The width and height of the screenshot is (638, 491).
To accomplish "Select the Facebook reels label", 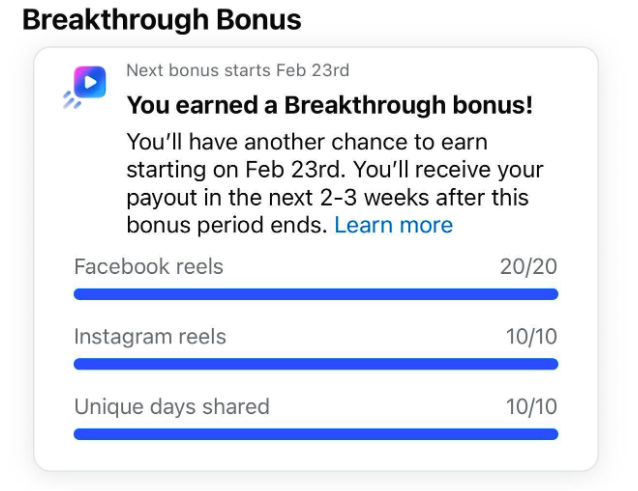I will tap(148, 267).
